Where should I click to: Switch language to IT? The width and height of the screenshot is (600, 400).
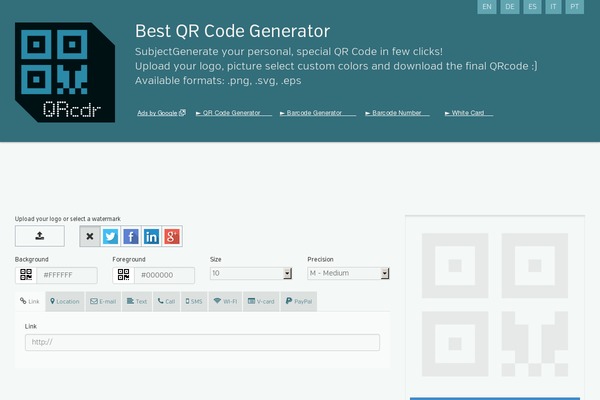553,7
